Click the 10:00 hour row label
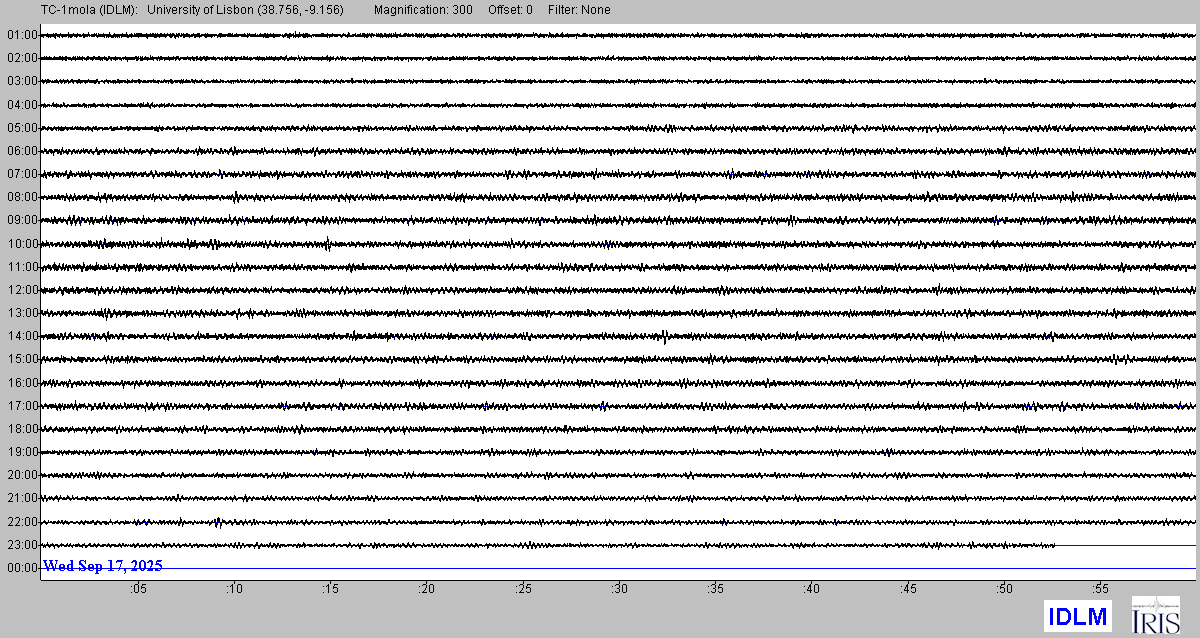The image size is (1200, 638). (x=22, y=244)
